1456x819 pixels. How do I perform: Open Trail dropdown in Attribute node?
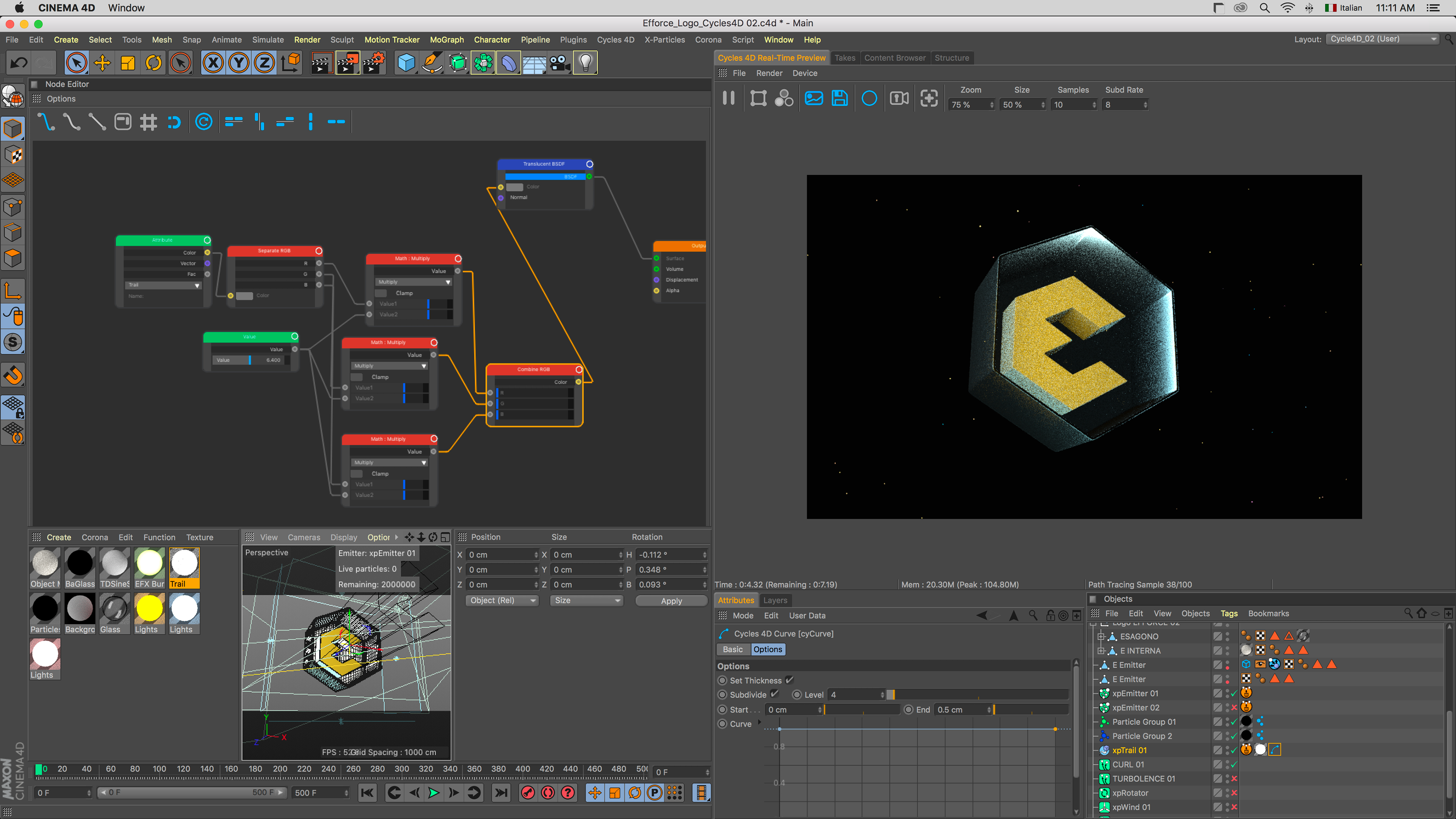pyautogui.click(x=163, y=285)
